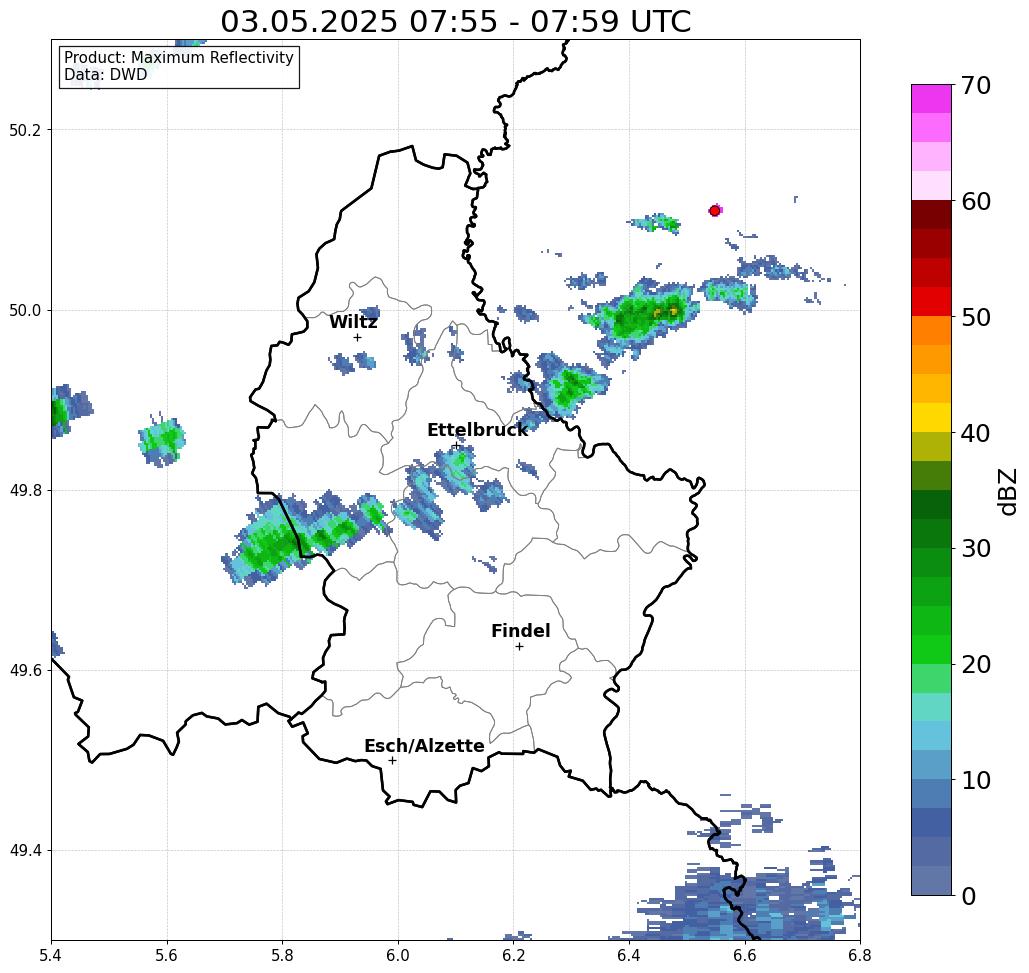Click the longitude 6.2 axis label
Screen dimensions: 1029x973
tap(513, 956)
